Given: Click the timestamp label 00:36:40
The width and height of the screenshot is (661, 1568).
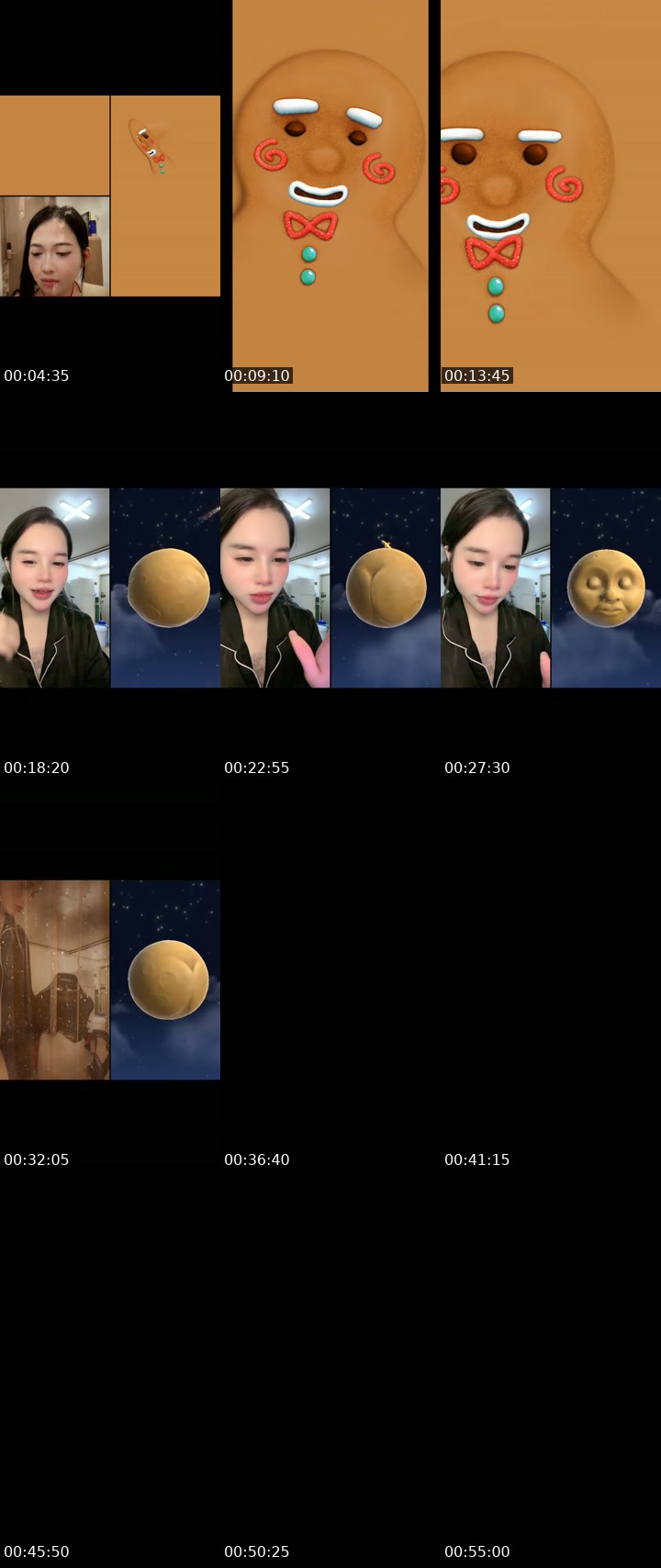Looking at the screenshot, I should [x=257, y=1159].
